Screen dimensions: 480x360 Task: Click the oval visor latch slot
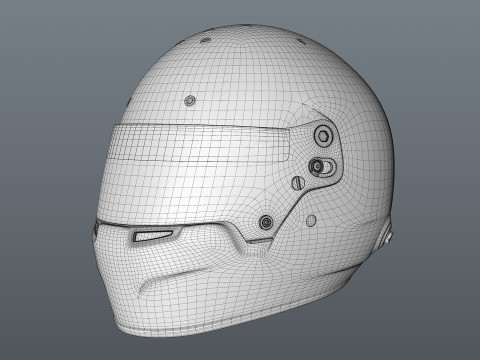pyautogui.click(x=323, y=166)
